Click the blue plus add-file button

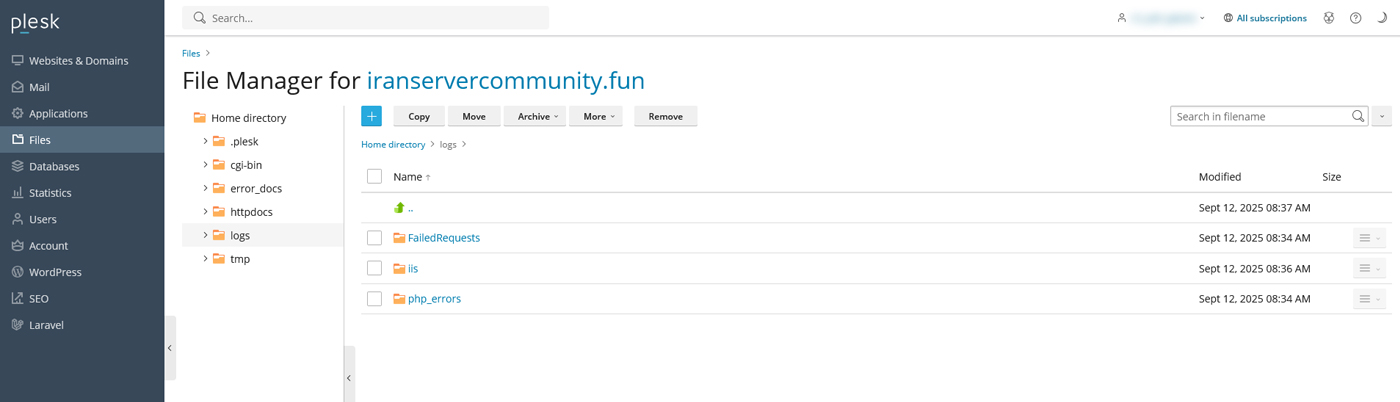click(x=371, y=117)
